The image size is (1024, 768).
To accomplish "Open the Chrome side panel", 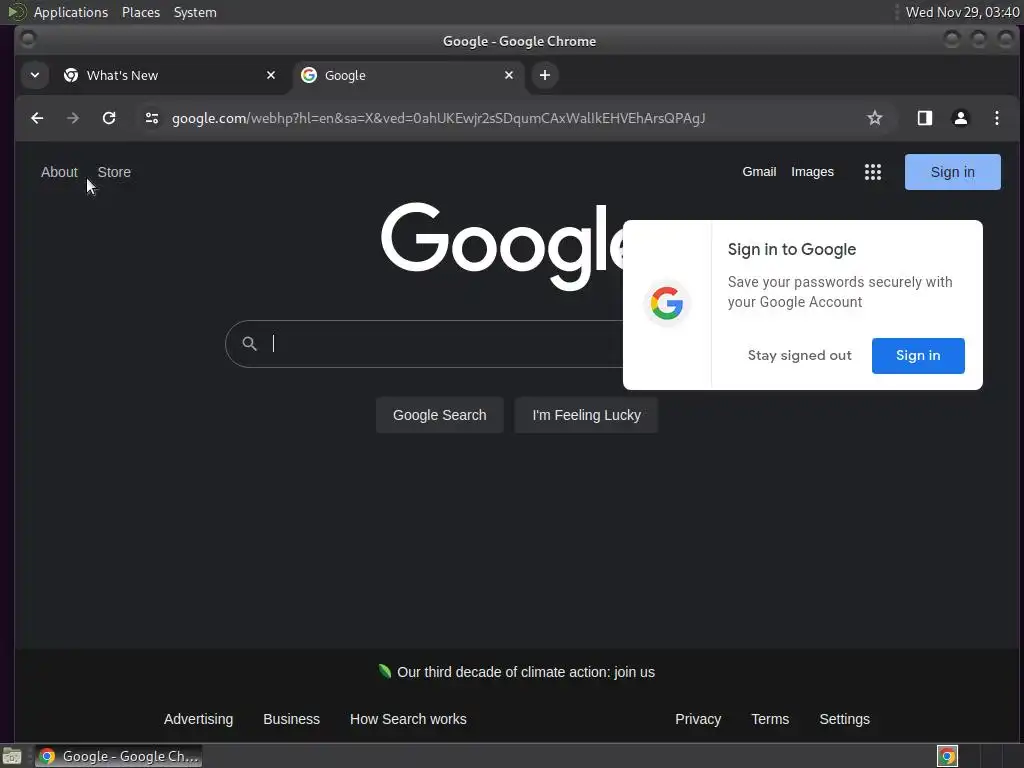I will tap(925, 118).
